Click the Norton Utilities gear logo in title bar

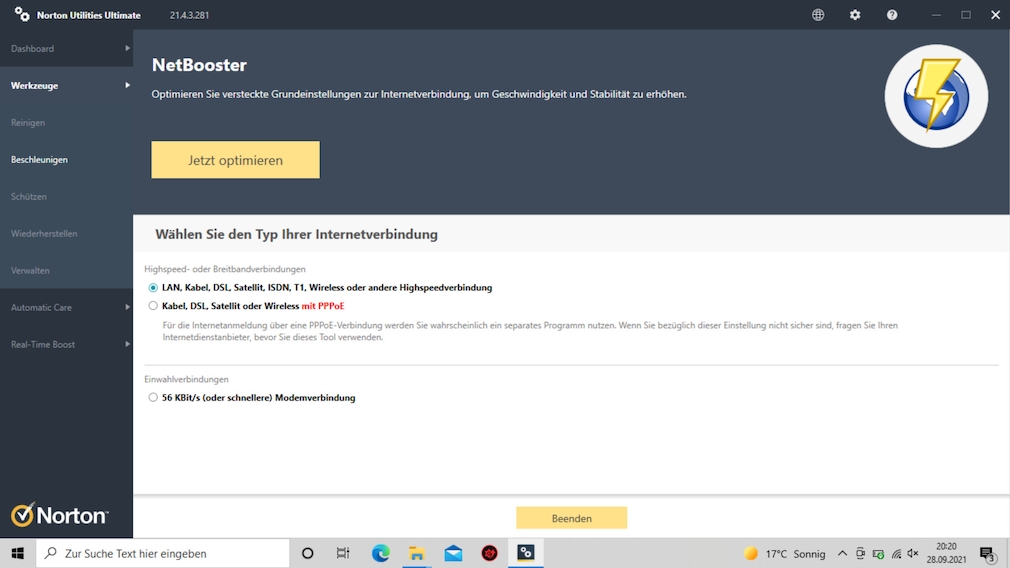pos(22,14)
